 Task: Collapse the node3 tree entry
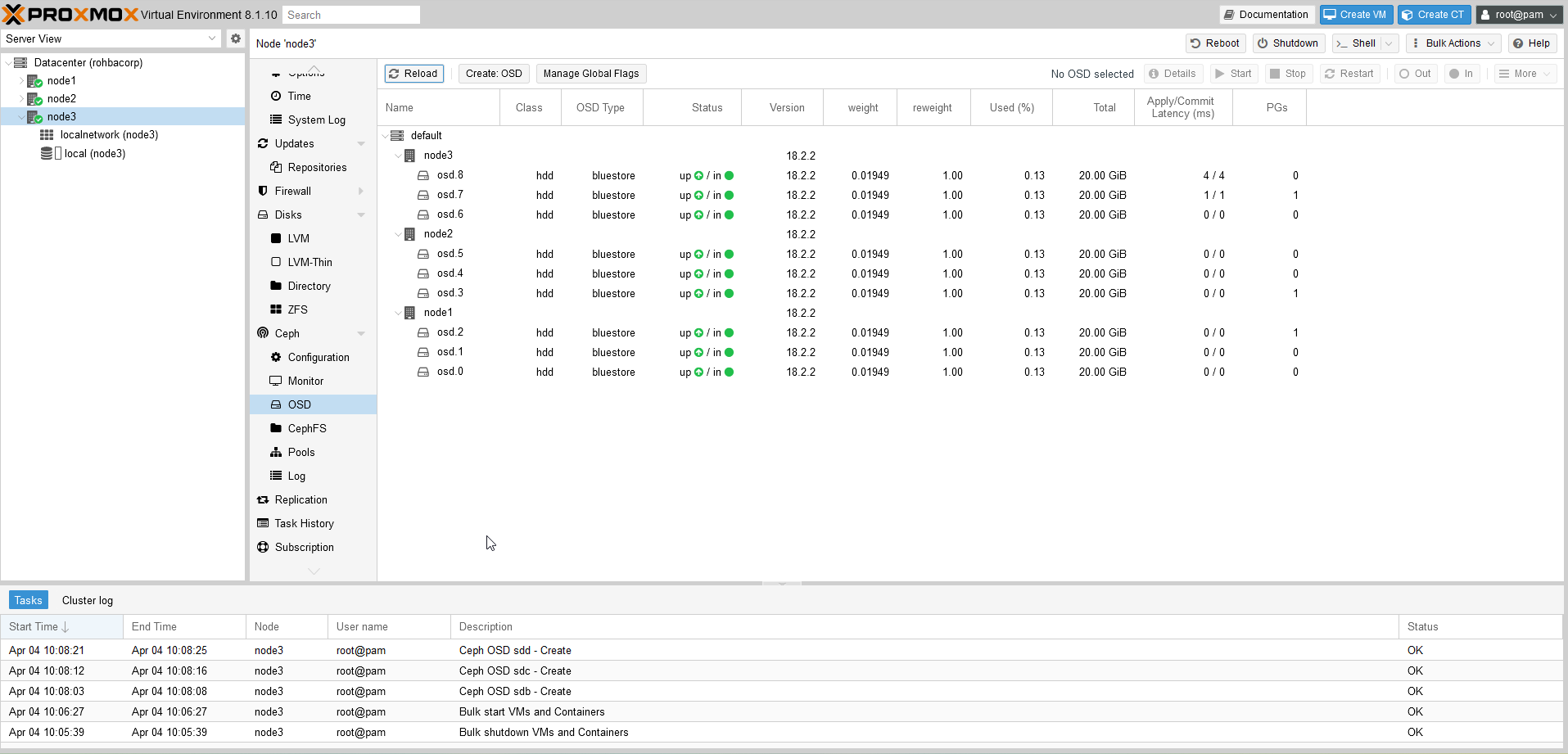(x=21, y=117)
